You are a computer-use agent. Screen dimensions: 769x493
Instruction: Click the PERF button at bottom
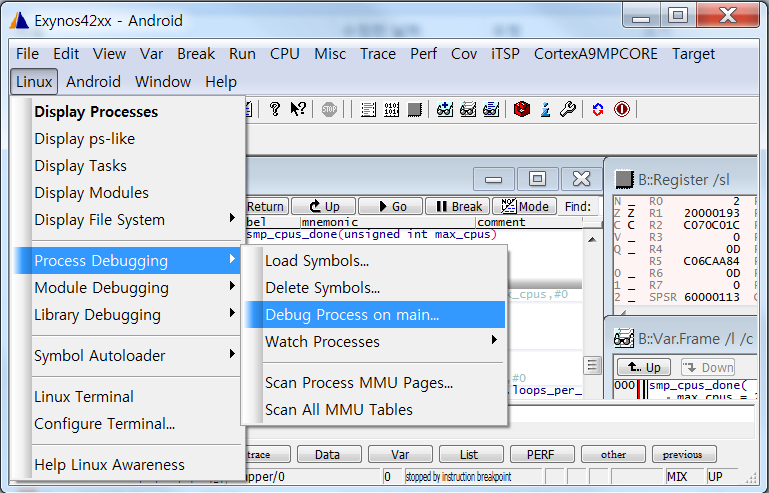pos(541,454)
